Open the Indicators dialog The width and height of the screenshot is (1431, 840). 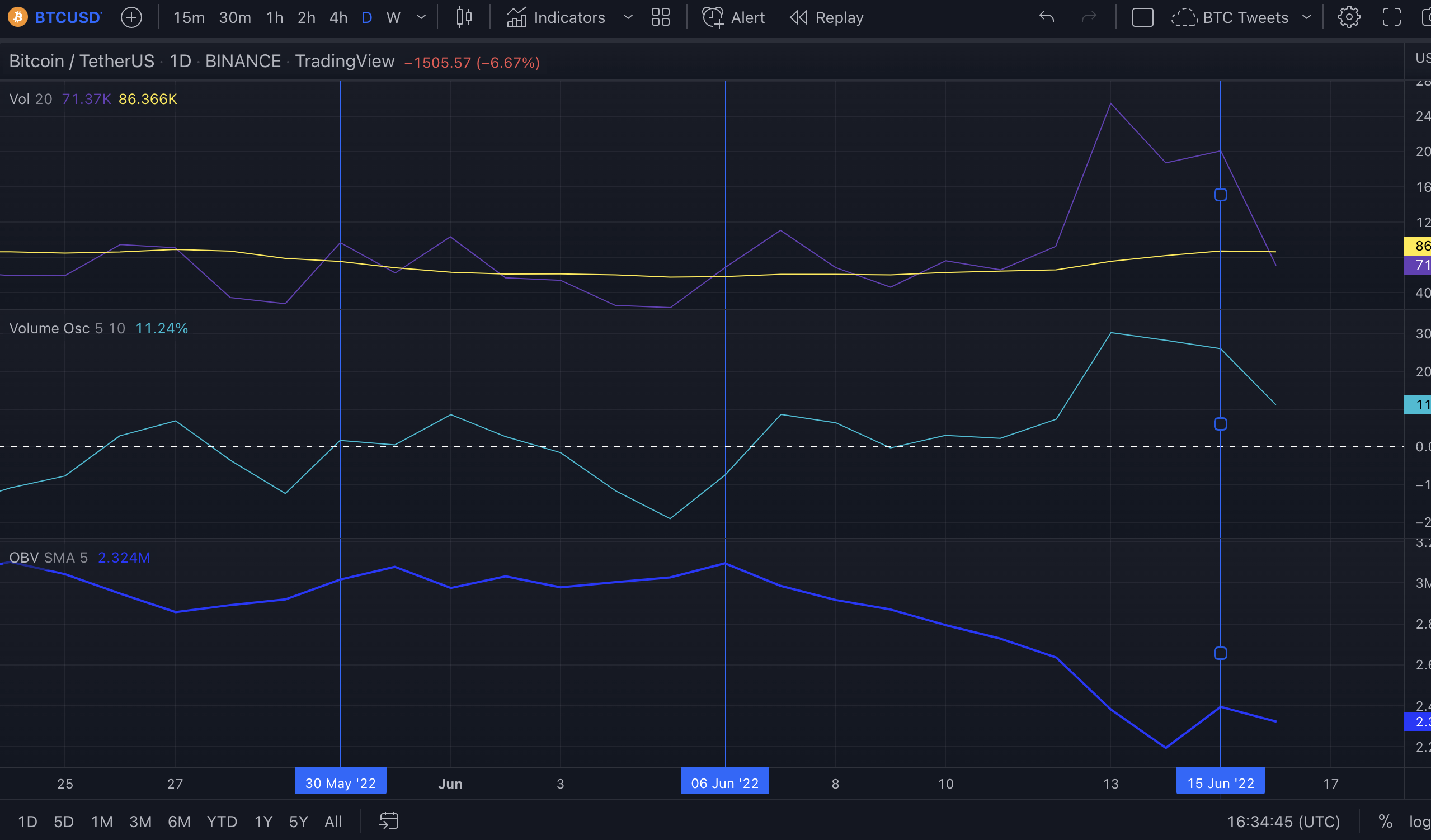556,17
